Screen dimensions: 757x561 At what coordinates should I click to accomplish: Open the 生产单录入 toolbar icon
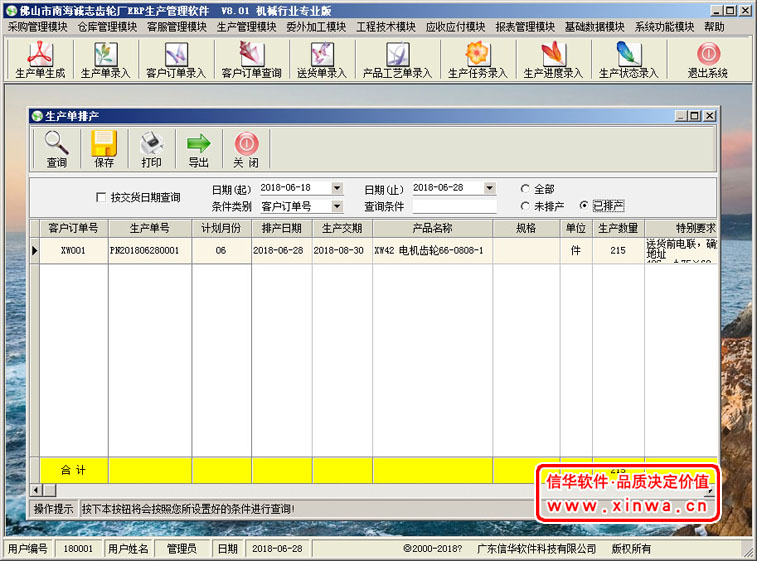click(105, 60)
